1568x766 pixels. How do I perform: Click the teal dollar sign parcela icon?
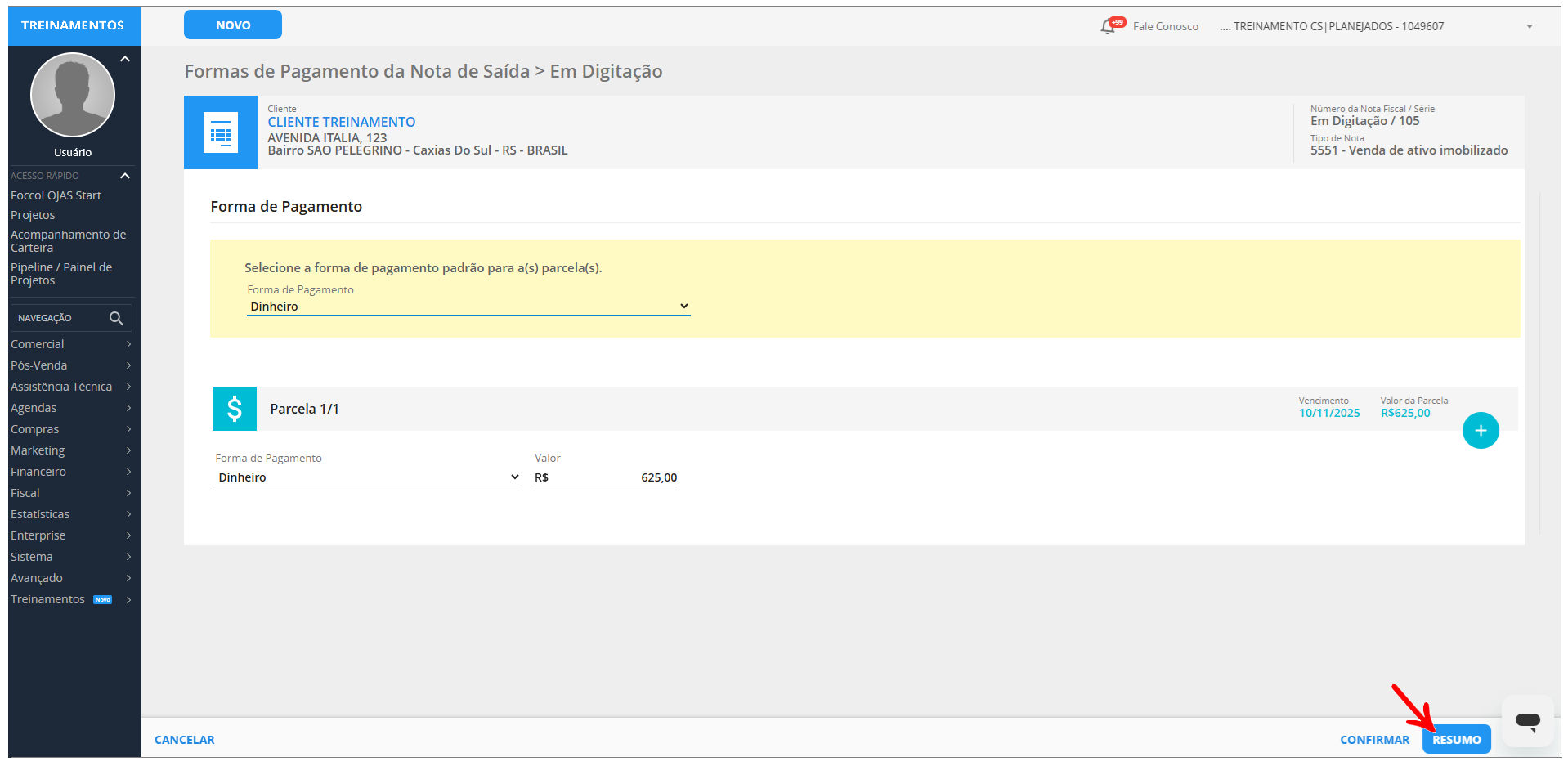[x=235, y=409]
